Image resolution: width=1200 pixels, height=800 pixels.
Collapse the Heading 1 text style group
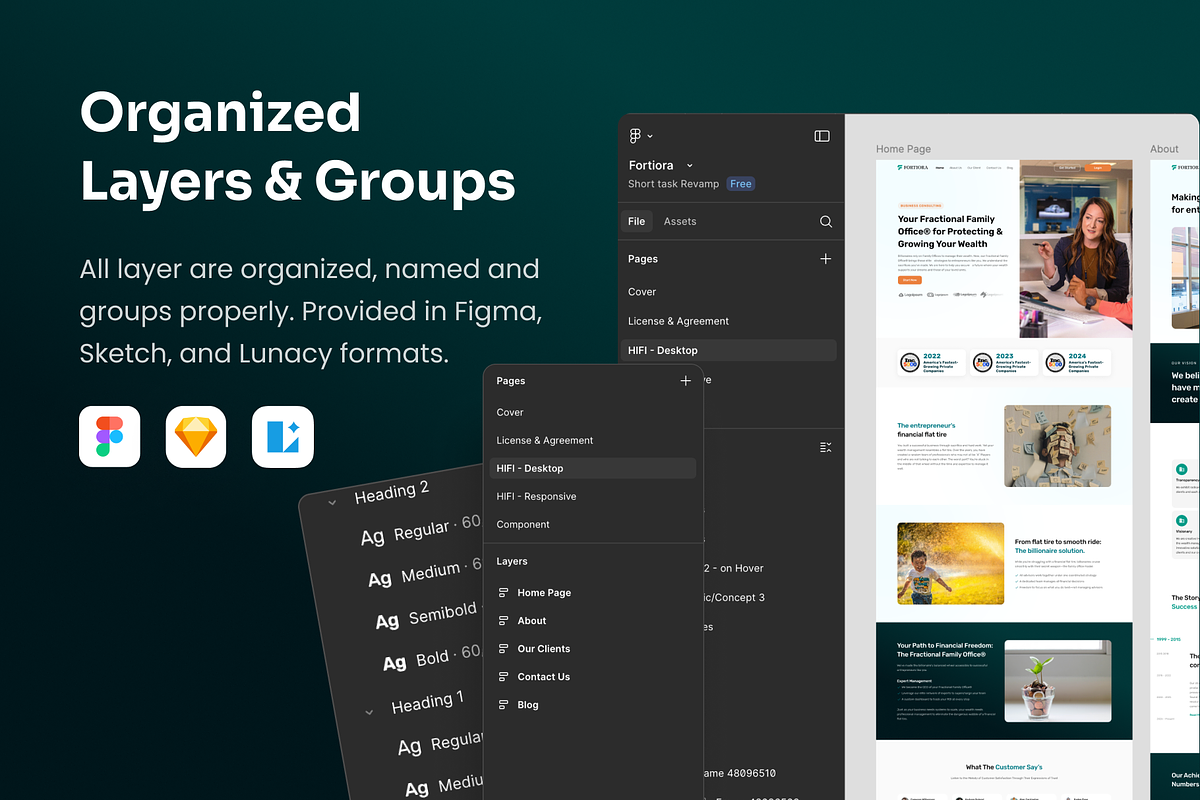pos(369,713)
